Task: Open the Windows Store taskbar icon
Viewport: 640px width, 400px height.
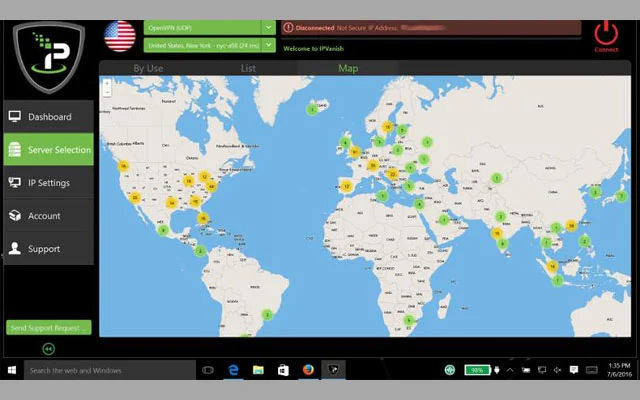Action: coord(283,370)
